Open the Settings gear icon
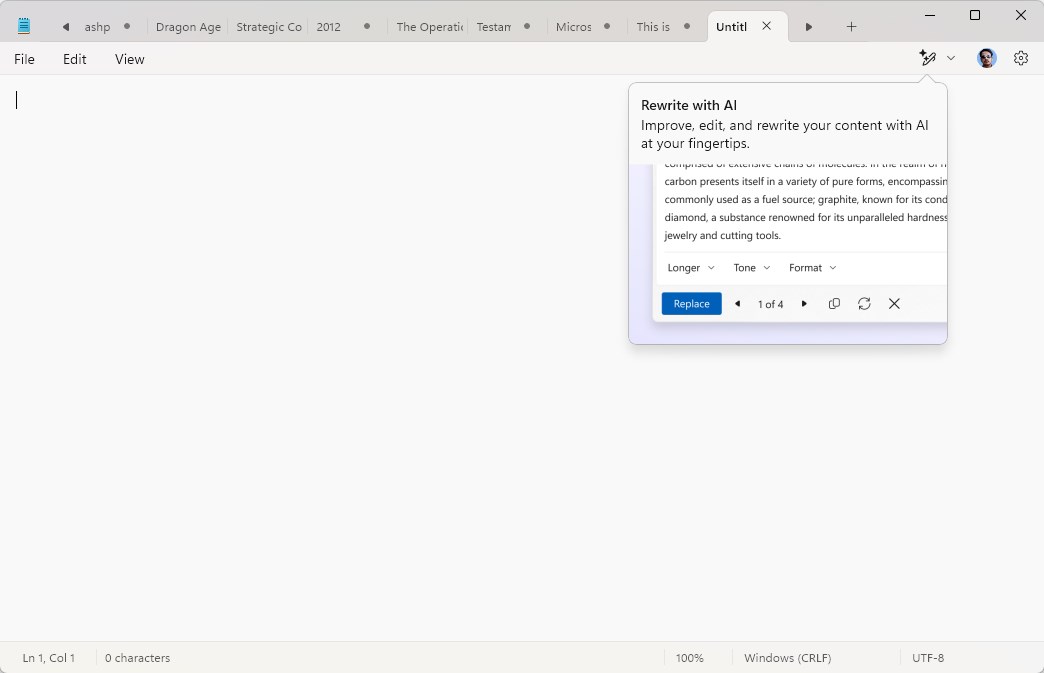Viewport: 1044px width, 673px height. [x=1020, y=59]
